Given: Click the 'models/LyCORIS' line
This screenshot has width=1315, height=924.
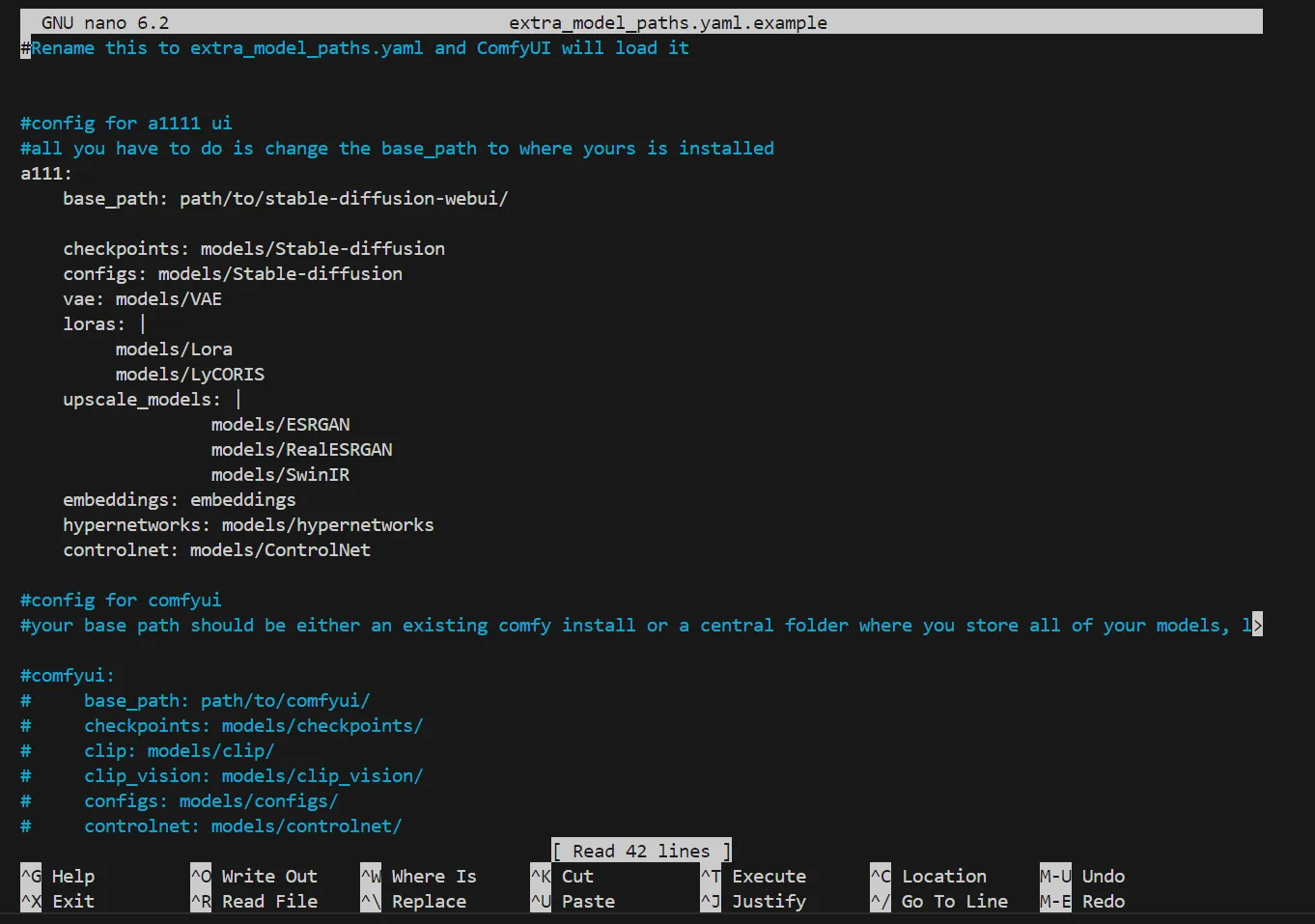Looking at the screenshot, I should 190,374.
